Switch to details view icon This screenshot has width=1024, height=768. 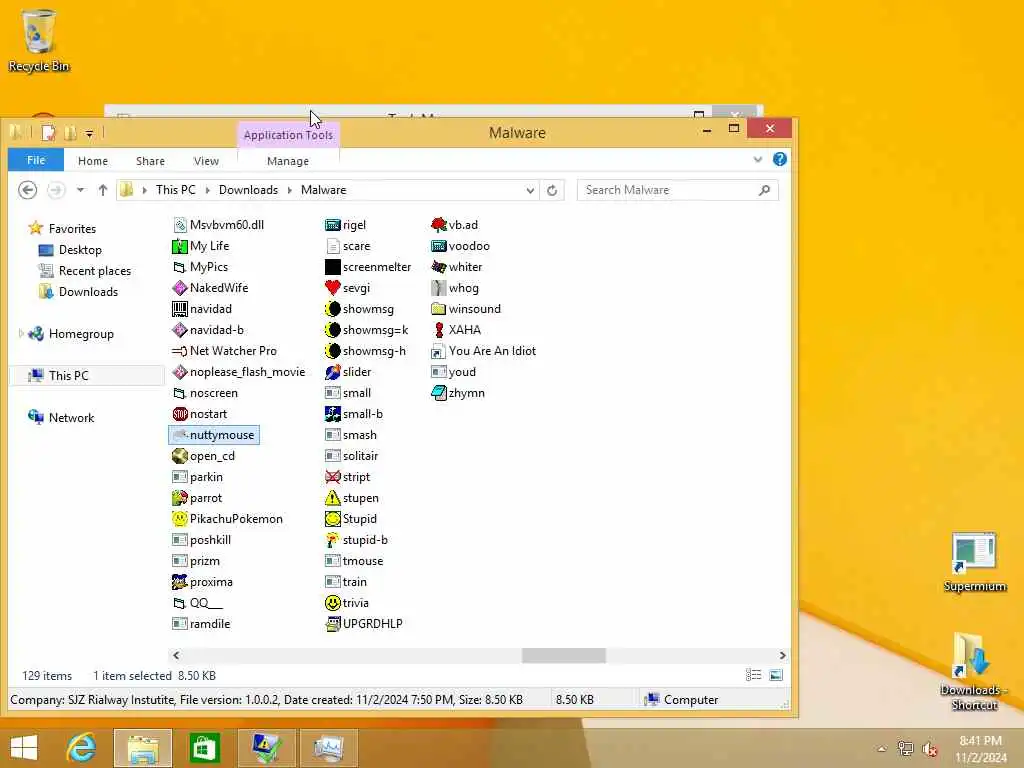pos(754,675)
